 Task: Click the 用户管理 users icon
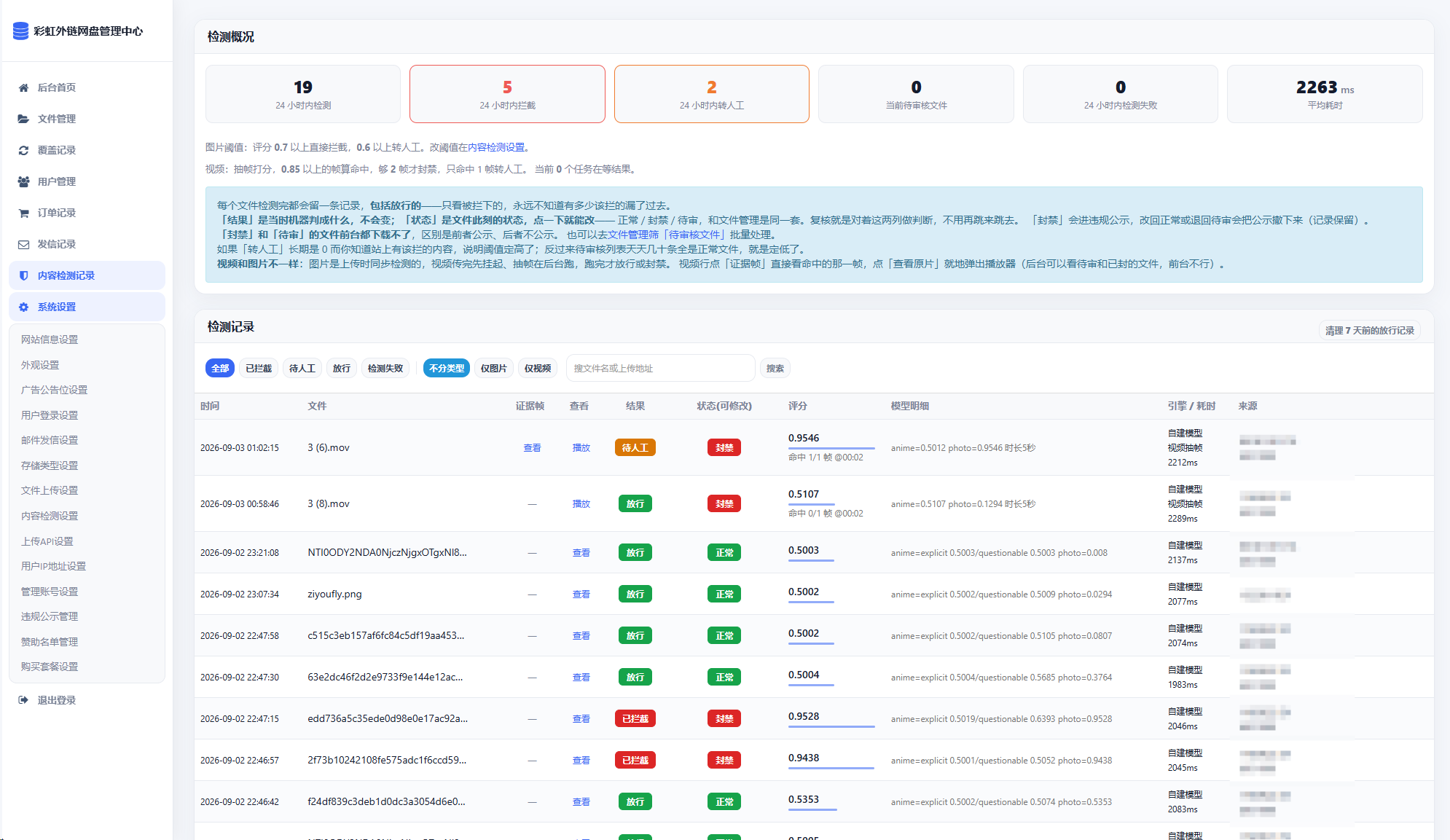23,181
